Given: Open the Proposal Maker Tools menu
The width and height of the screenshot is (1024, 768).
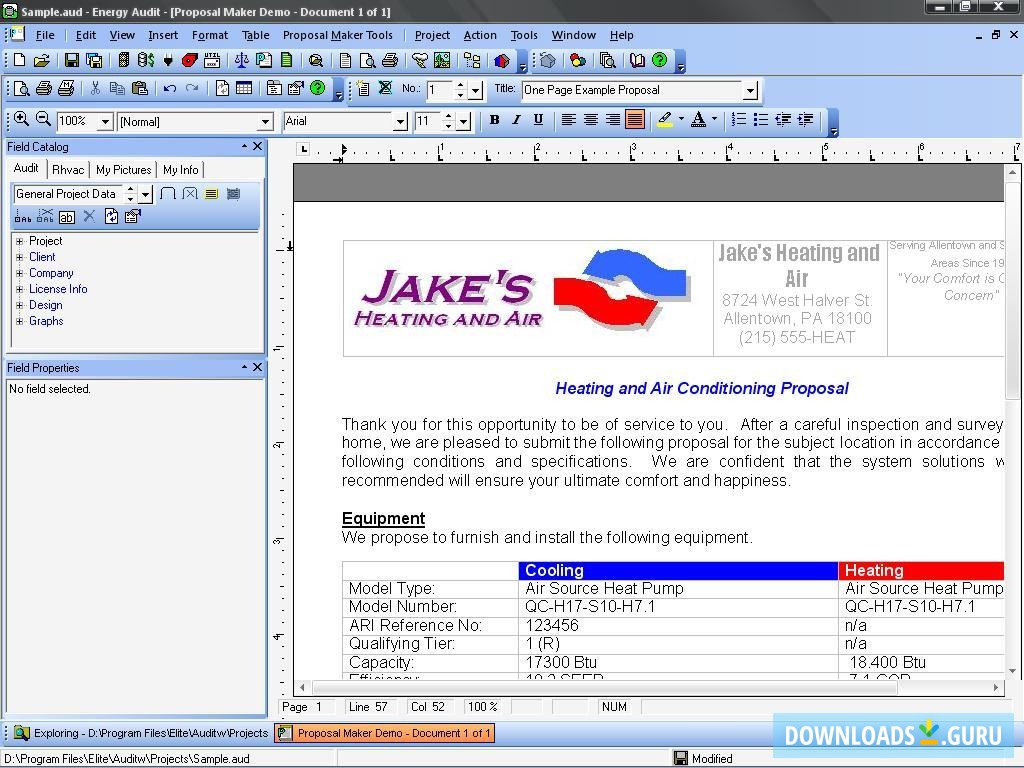Looking at the screenshot, I should point(338,35).
